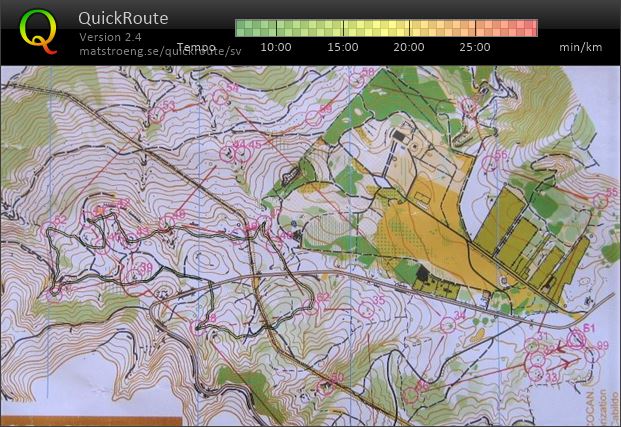Select control circle 33 on the map
The image size is (621, 427).
[536, 373]
